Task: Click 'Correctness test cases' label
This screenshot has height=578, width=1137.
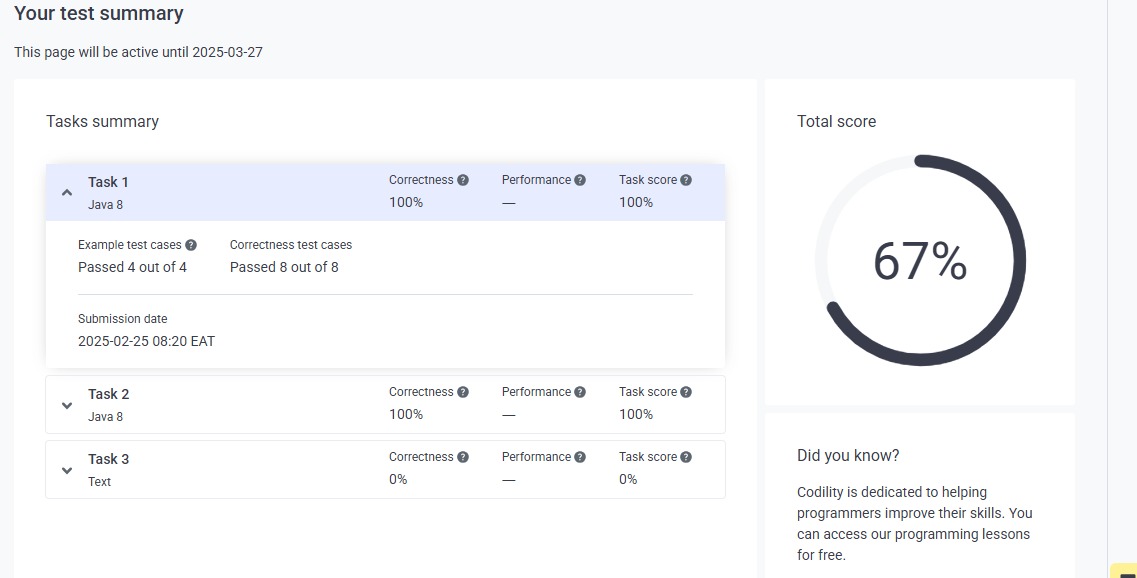Action: (x=291, y=245)
